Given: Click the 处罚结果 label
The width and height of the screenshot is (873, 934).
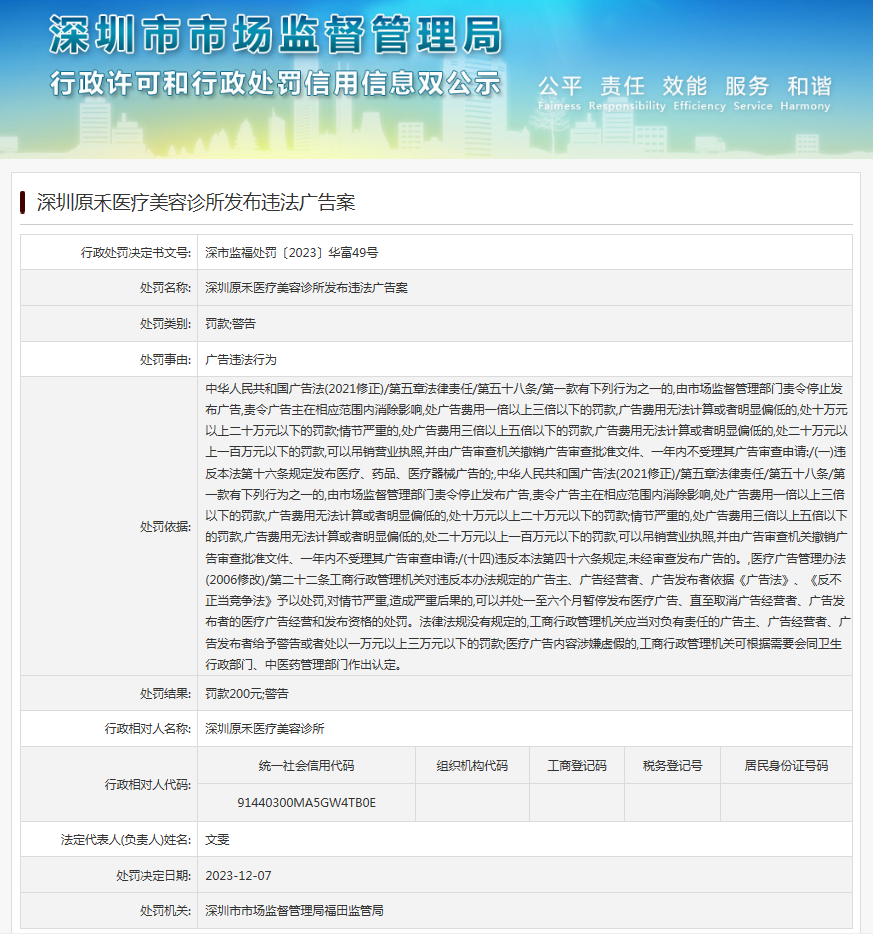Looking at the screenshot, I should coord(166,693).
